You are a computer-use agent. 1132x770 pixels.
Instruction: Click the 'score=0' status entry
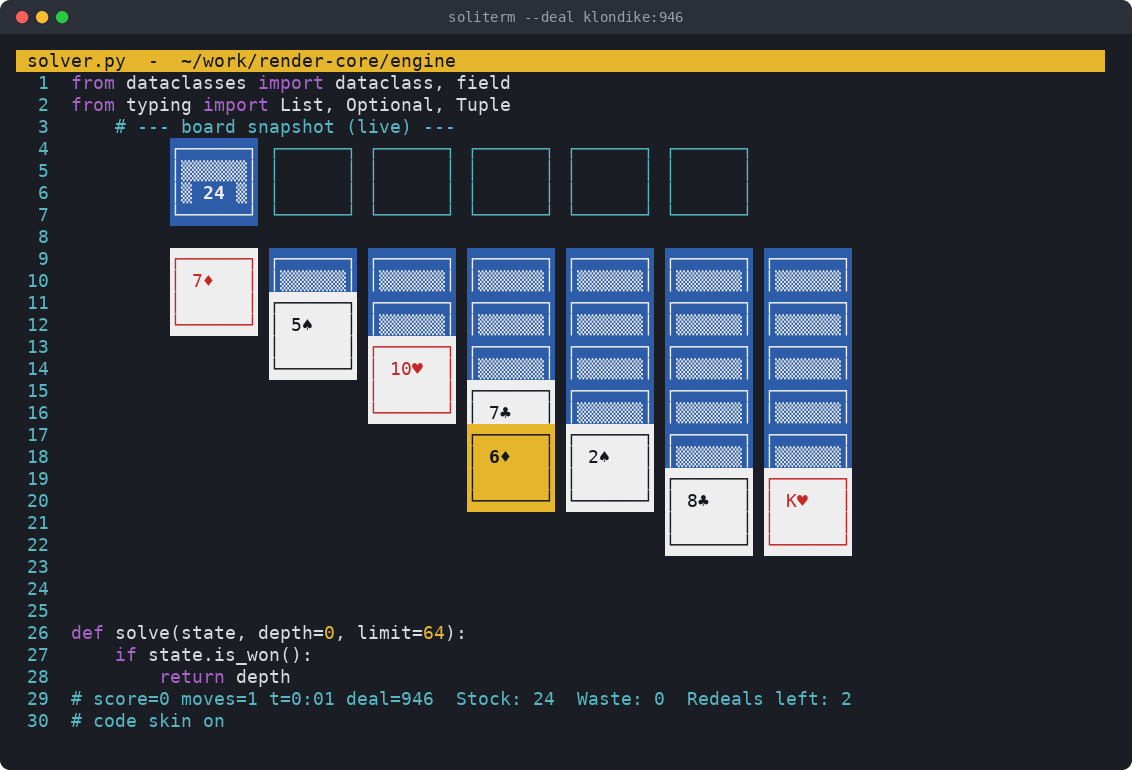(x=131, y=699)
